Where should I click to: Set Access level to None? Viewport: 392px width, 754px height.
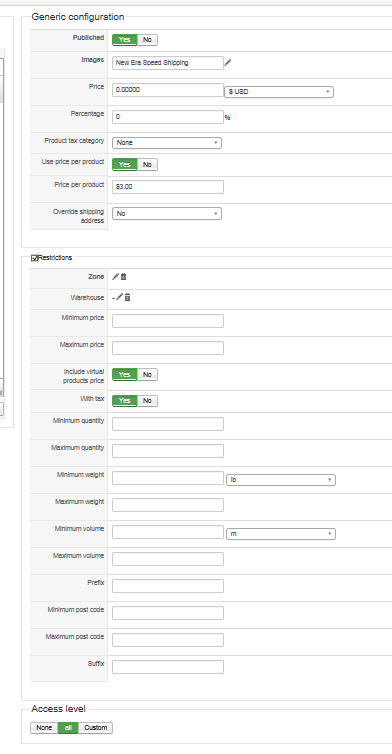point(44,728)
